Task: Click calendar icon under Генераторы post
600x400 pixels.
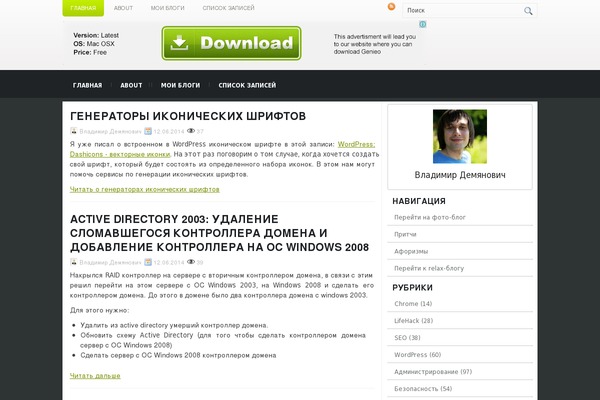Action: (x=148, y=131)
